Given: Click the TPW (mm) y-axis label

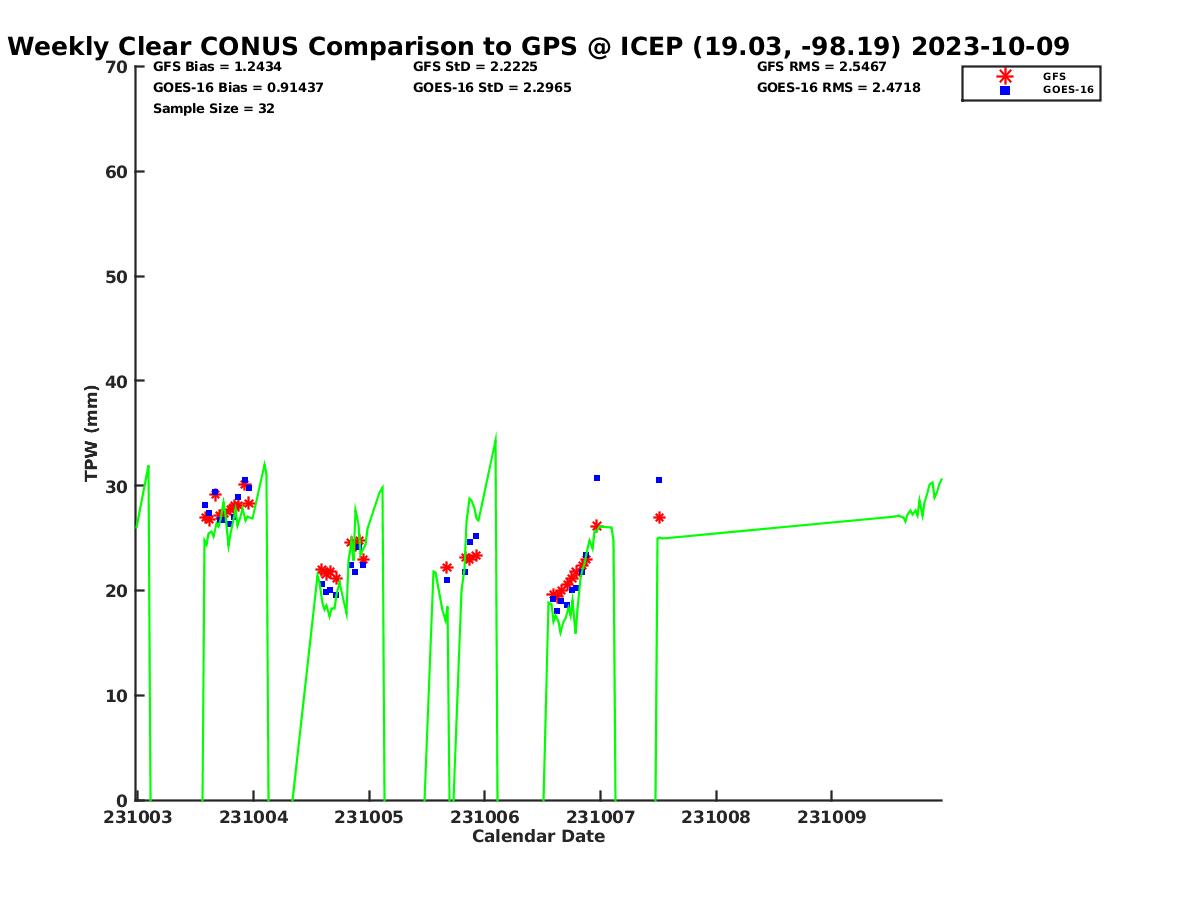Looking at the screenshot, I should coord(92,433).
